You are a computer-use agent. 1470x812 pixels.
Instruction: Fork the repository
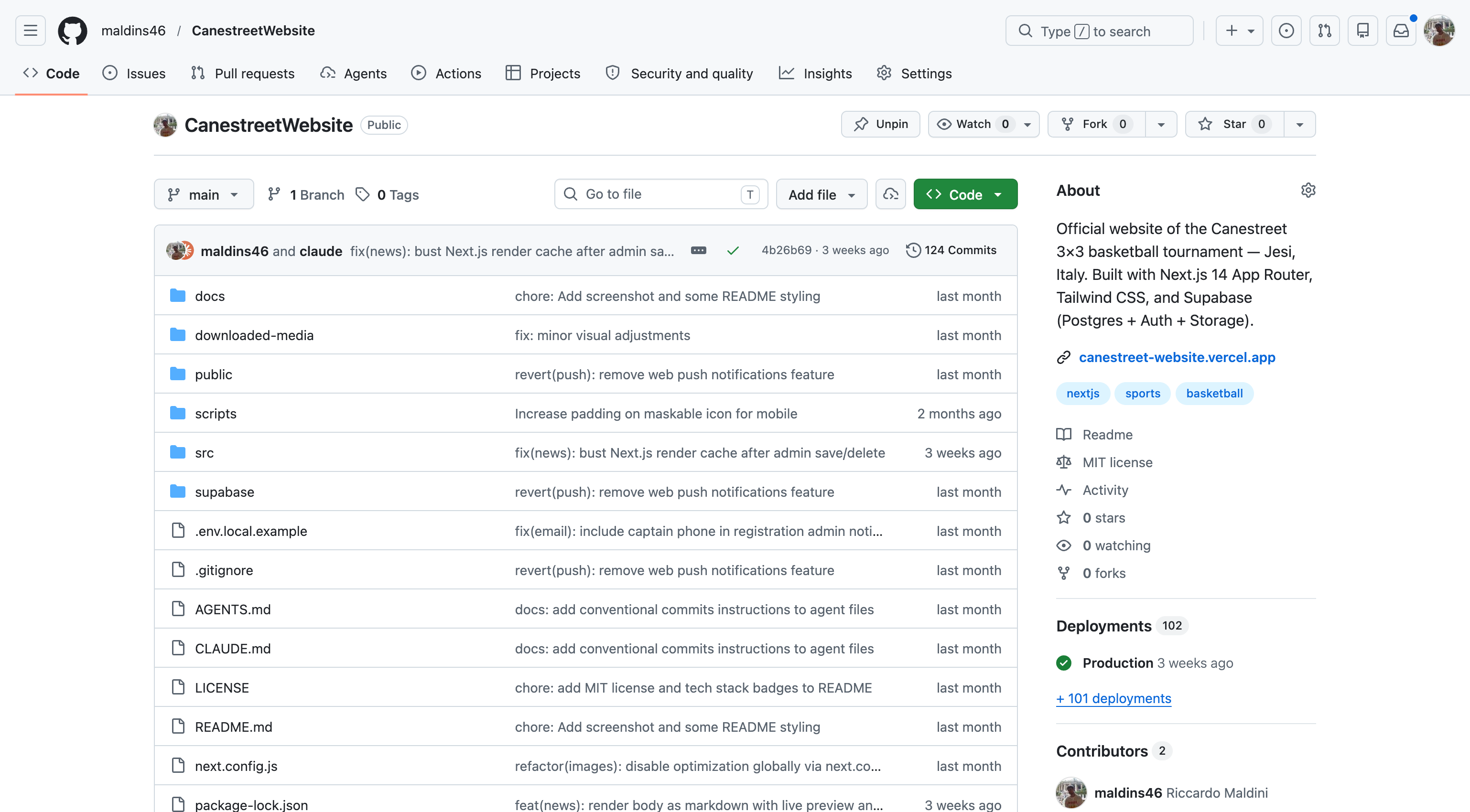[1097, 124]
